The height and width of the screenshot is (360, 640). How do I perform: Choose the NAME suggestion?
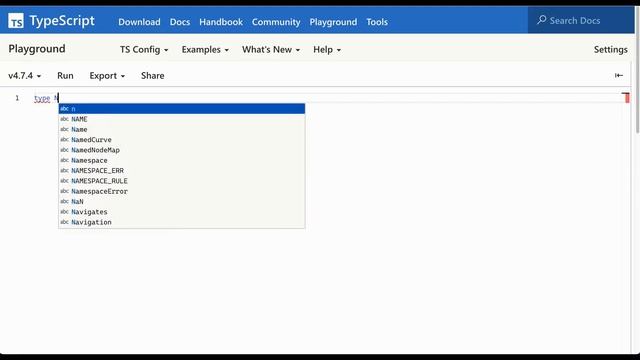(x=182, y=119)
